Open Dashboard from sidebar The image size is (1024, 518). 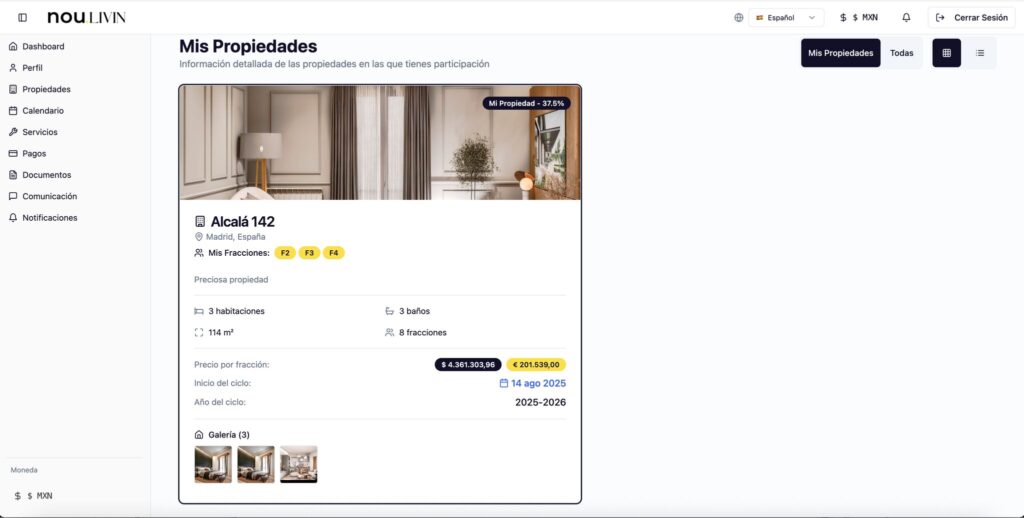(x=43, y=46)
